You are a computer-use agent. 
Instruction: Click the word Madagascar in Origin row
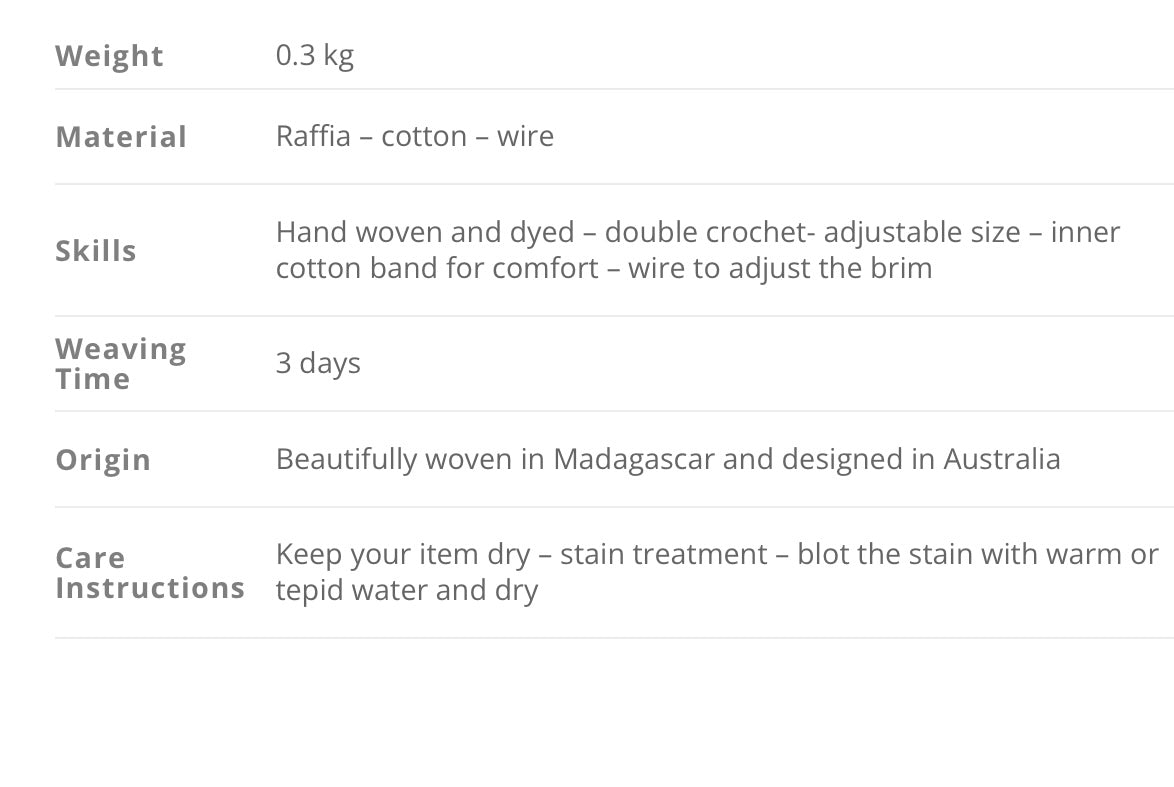(x=634, y=459)
